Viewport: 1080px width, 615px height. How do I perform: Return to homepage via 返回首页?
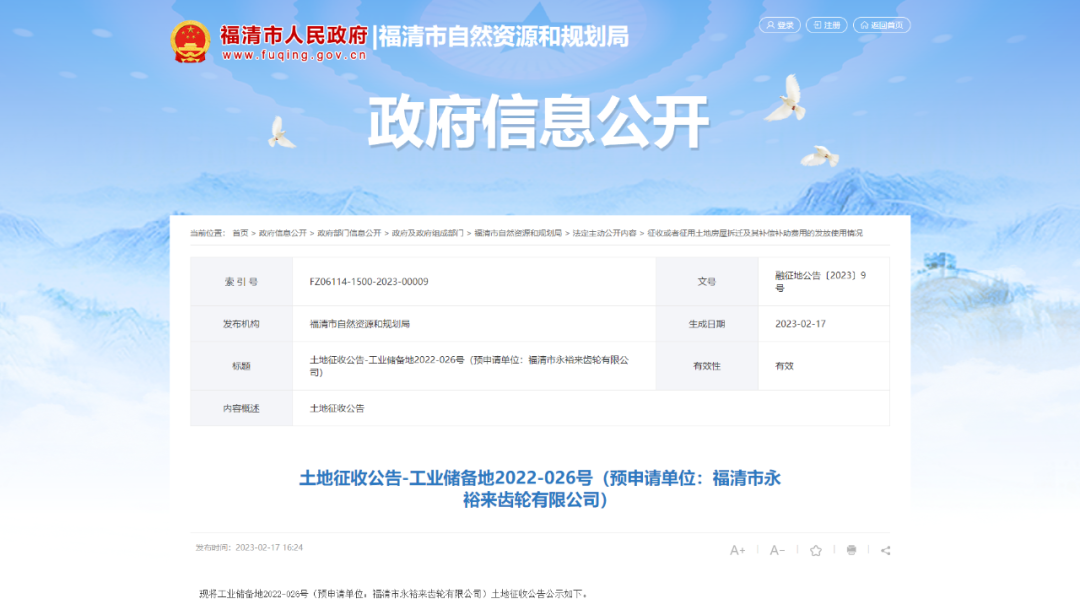(x=881, y=25)
